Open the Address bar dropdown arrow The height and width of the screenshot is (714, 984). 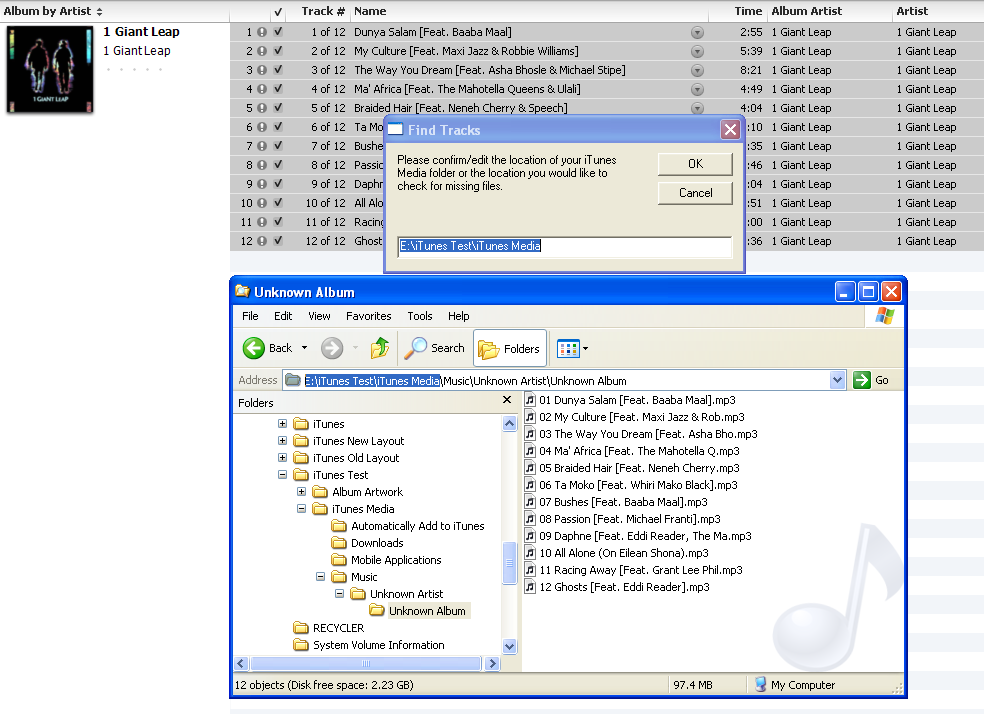tap(837, 380)
